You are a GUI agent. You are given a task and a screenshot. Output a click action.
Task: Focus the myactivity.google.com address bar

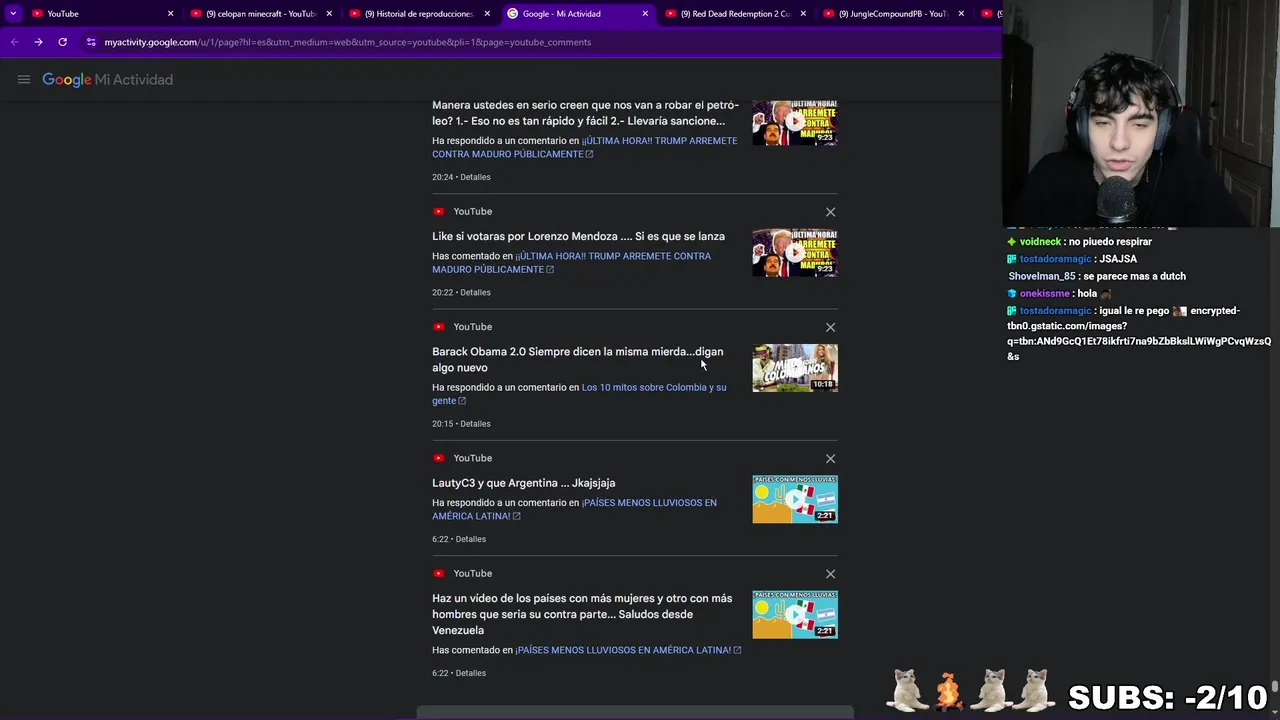coord(347,42)
